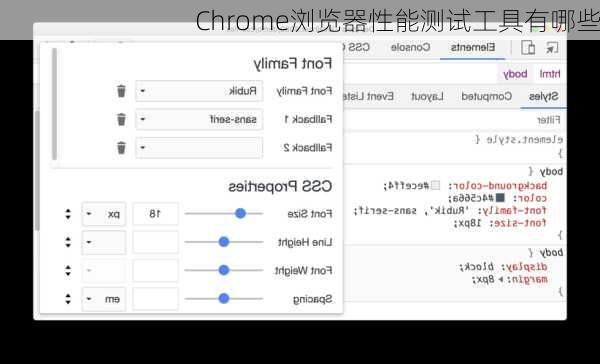Viewport: 600px width, 364px height.
Task: Click the Spacing value field
Action: 155,299
